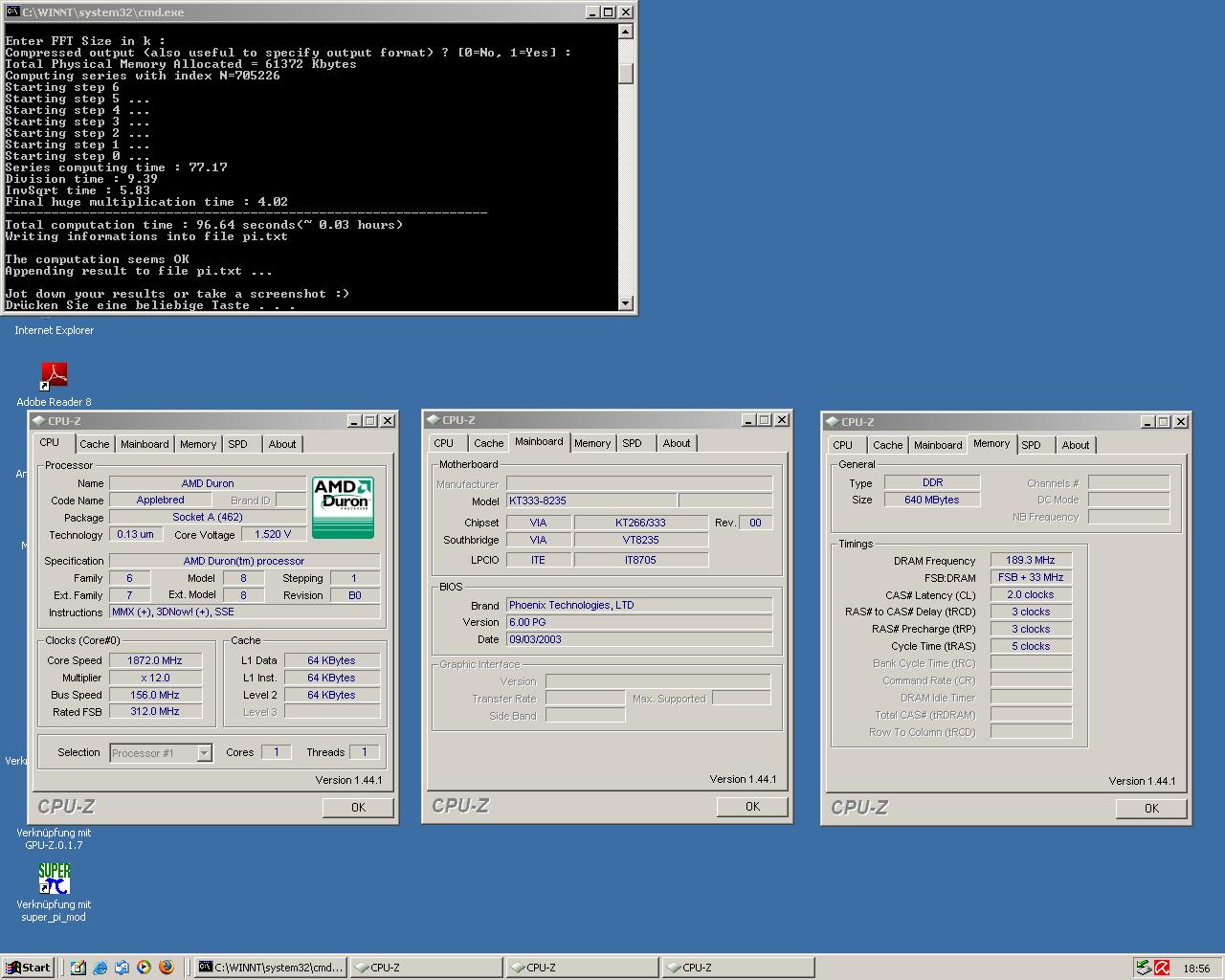Click the Chipset field KT266/333
Viewport: 1225px width, 980px height.
pos(640,523)
